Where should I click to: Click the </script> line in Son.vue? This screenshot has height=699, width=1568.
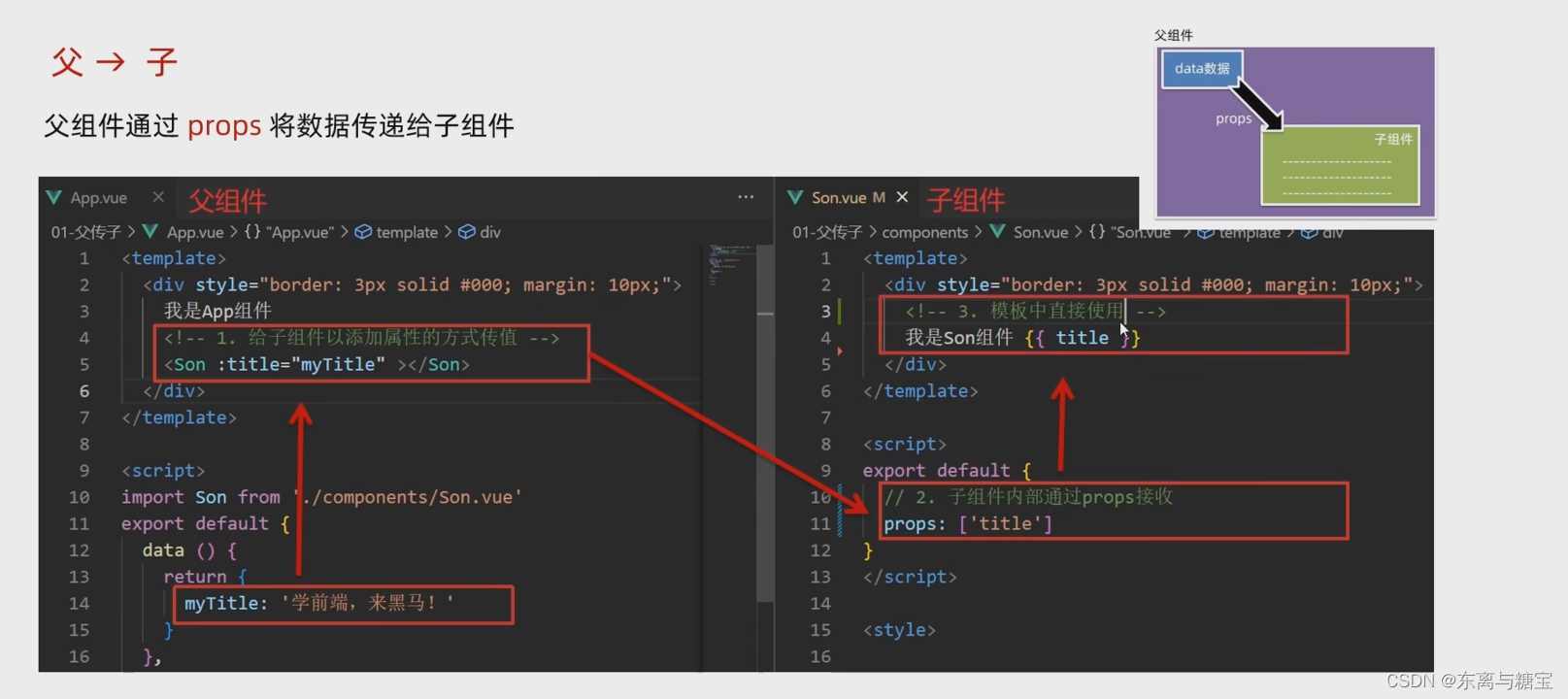click(x=910, y=577)
